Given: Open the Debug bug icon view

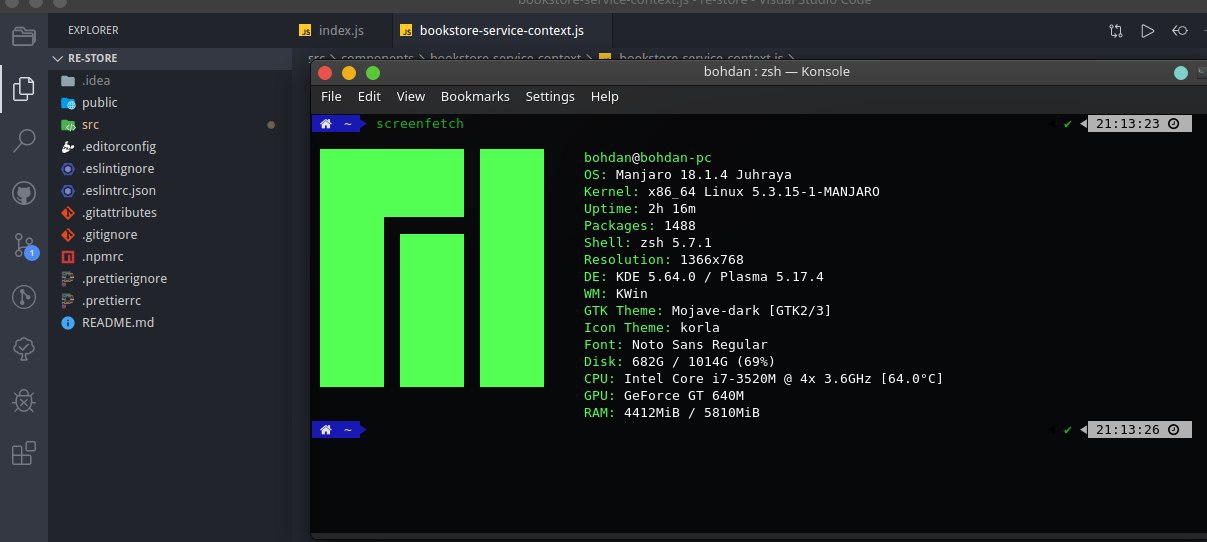Looking at the screenshot, I should tap(24, 401).
